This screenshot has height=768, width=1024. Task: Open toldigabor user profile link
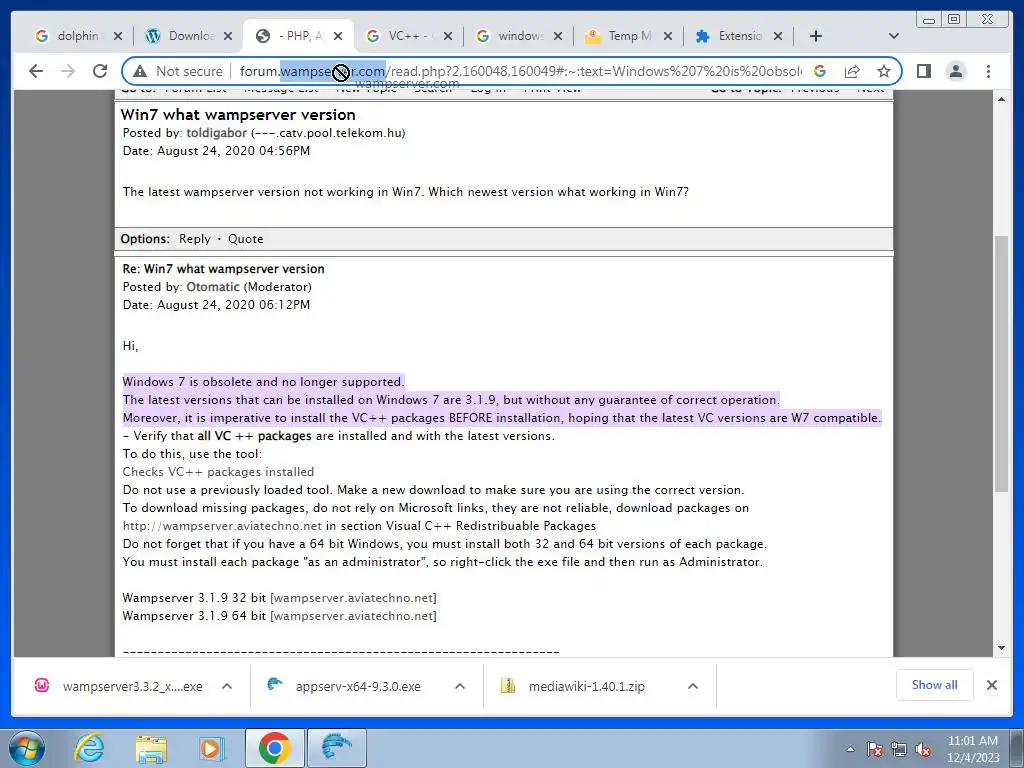click(x=217, y=133)
